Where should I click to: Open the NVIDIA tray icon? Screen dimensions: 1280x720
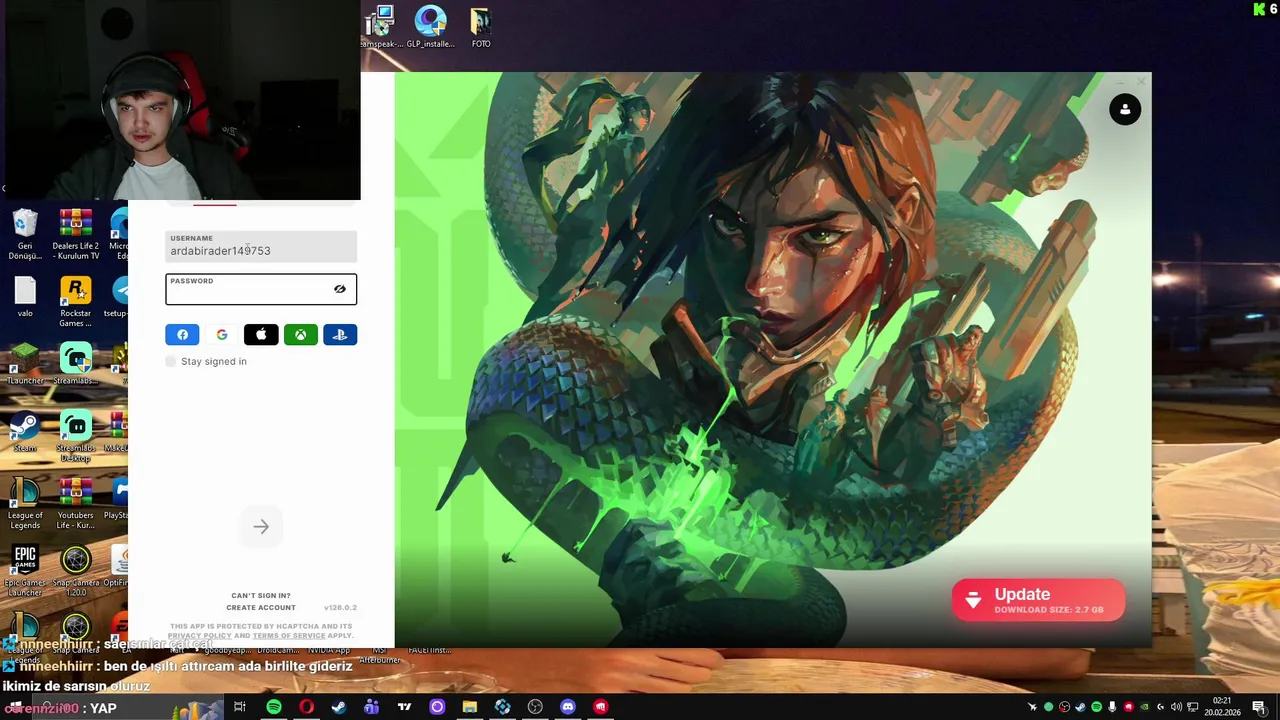[1144, 707]
